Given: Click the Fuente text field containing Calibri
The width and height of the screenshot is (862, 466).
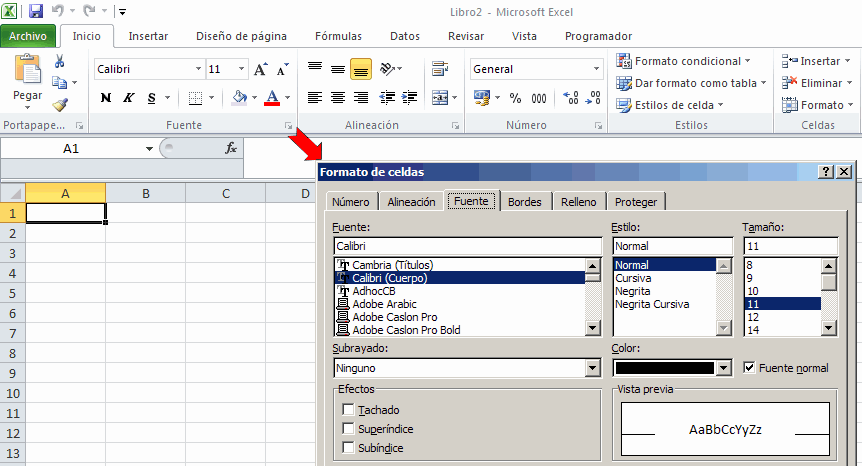Looking at the screenshot, I should click(x=468, y=246).
